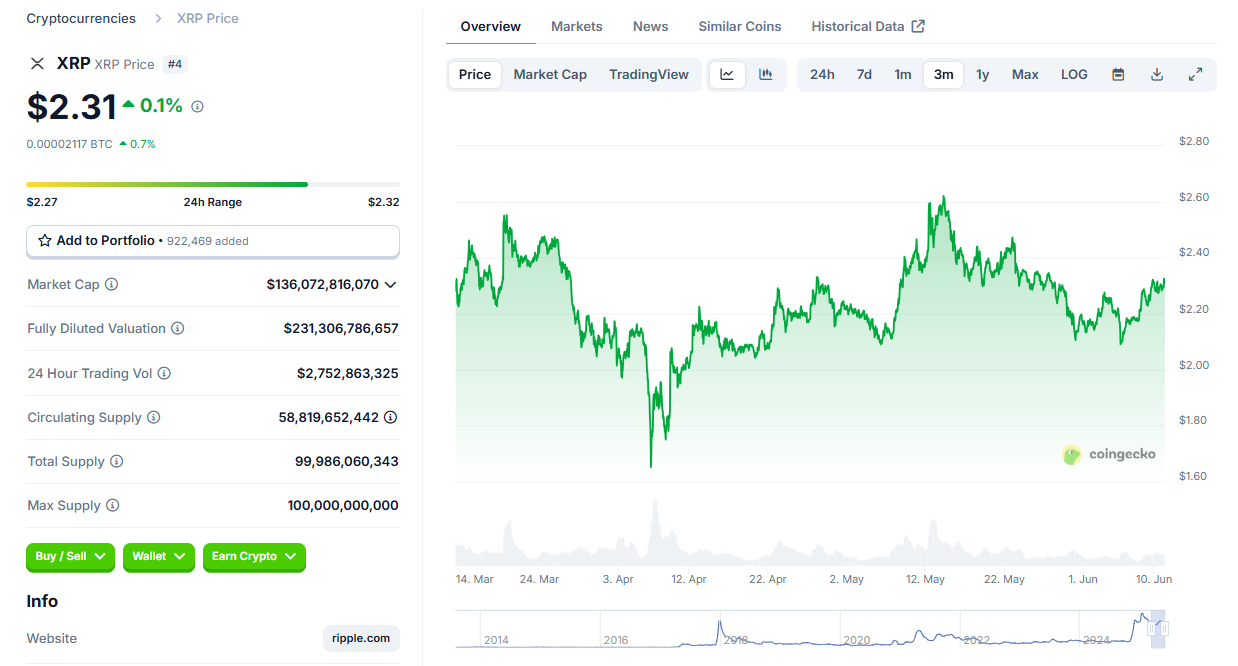Click the 0.00002117 BTC price text
Viewport: 1238px width, 666px height.
(70, 144)
